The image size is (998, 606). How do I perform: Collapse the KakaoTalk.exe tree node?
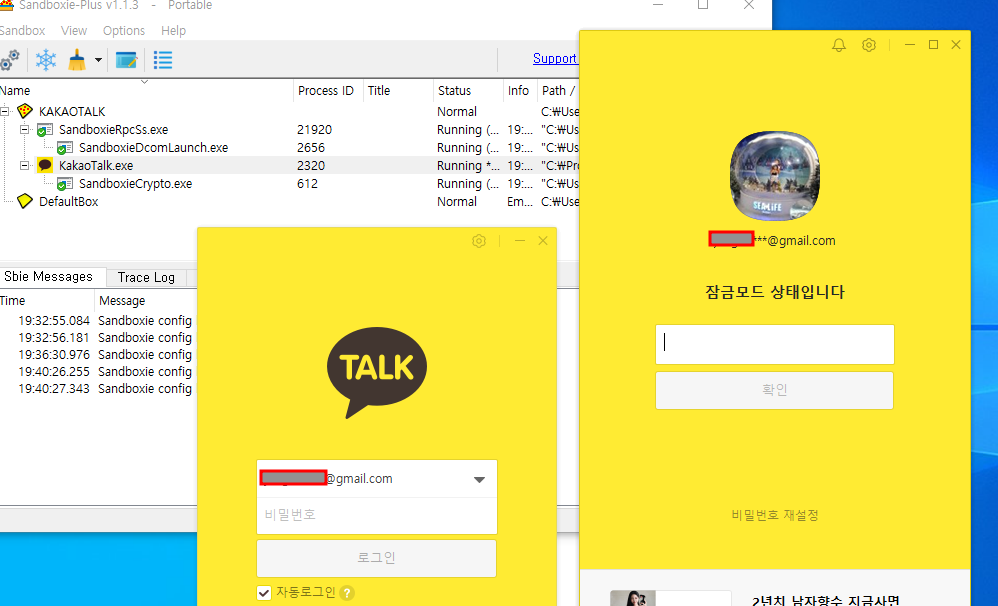(24, 166)
